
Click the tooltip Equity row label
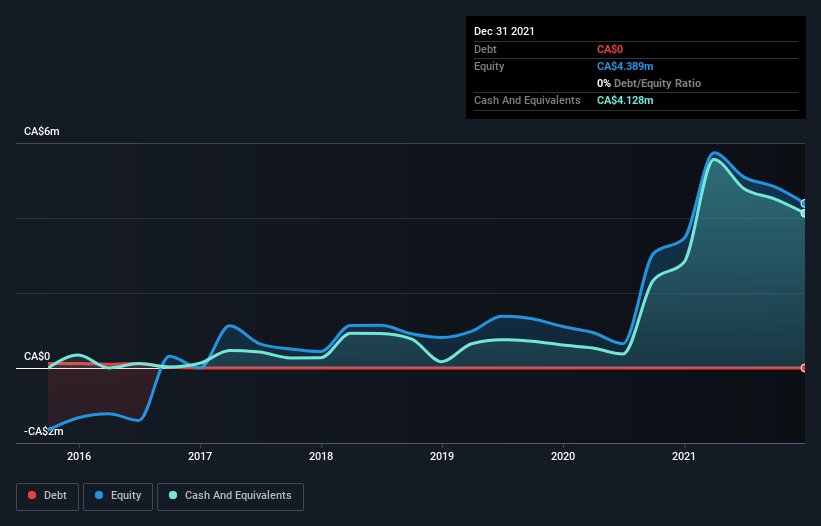click(489, 66)
